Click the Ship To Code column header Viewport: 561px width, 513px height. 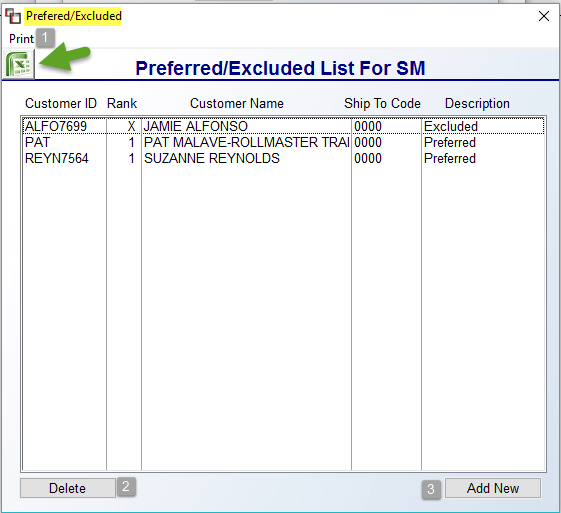pyautogui.click(x=382, y=103)
